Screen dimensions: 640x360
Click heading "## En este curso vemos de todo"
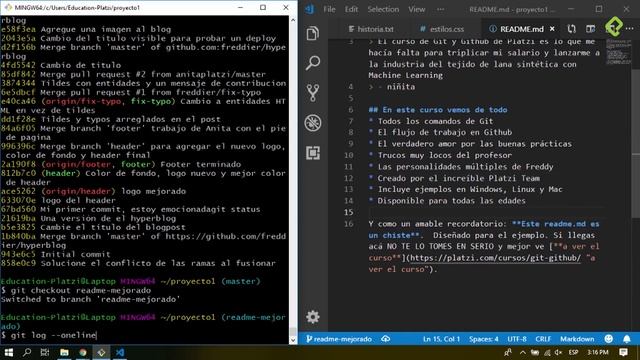point(438,109)
